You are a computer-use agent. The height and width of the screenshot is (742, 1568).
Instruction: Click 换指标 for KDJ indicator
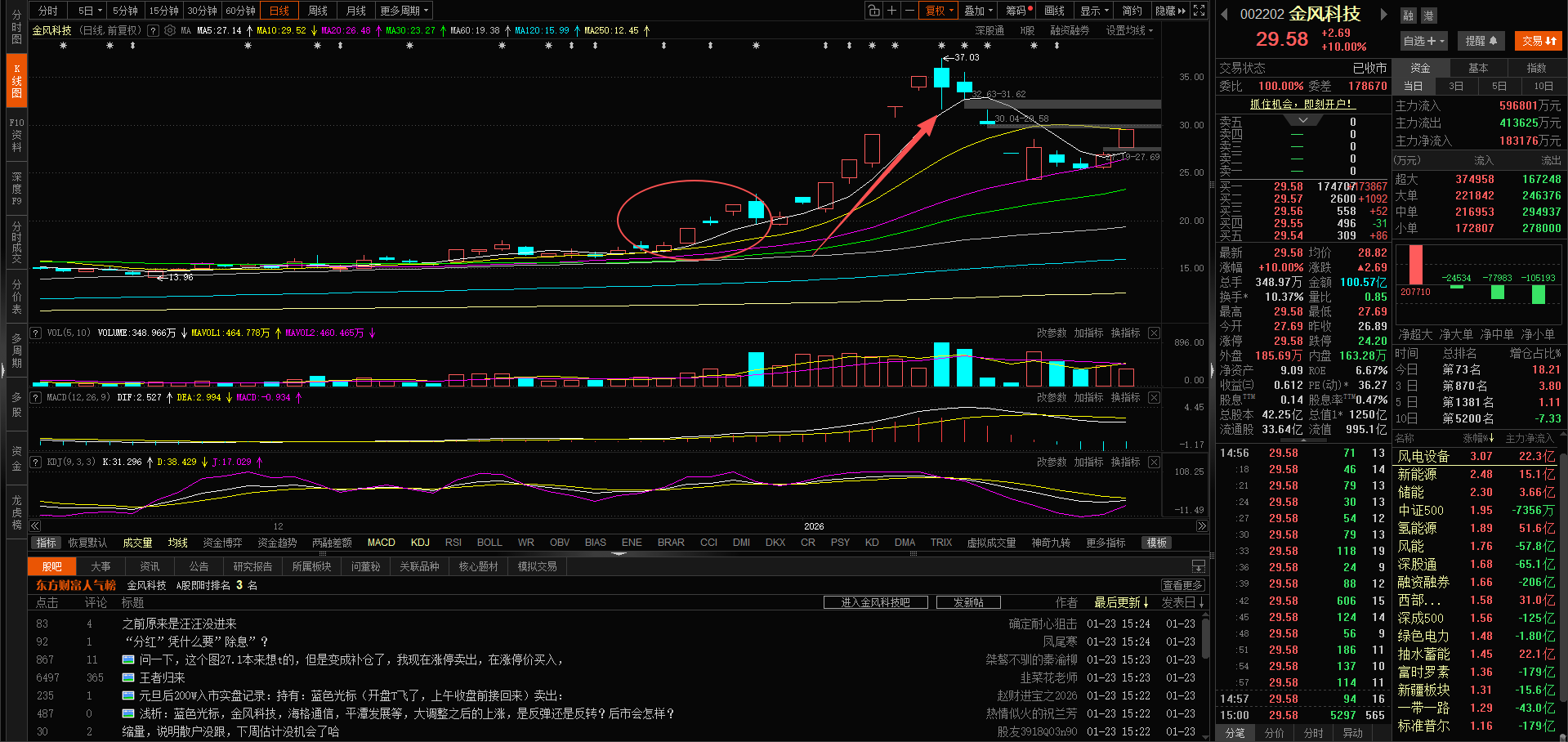click(x=1125, y=462)
